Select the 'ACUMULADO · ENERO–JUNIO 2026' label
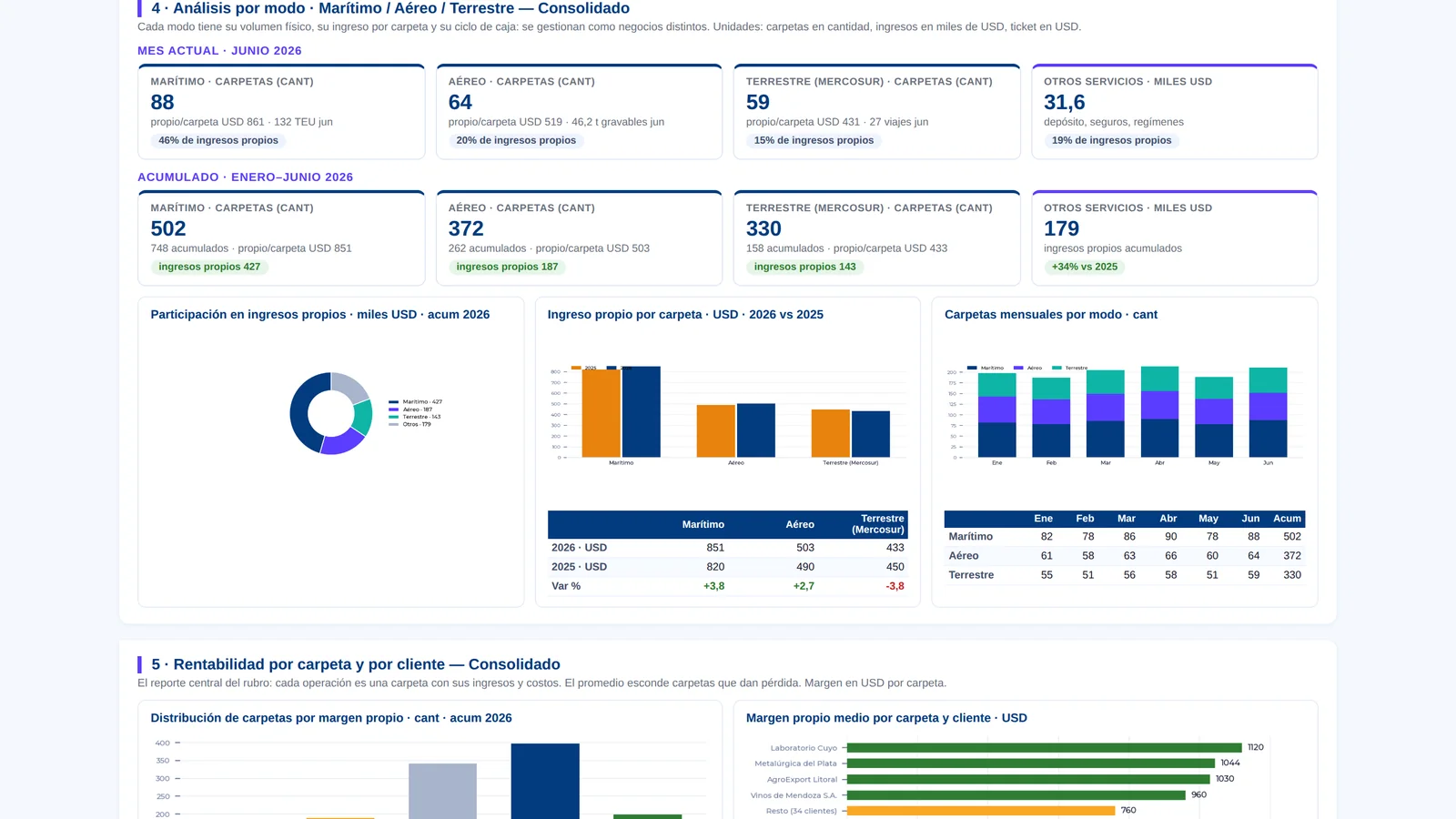 (x=245, y=177)
